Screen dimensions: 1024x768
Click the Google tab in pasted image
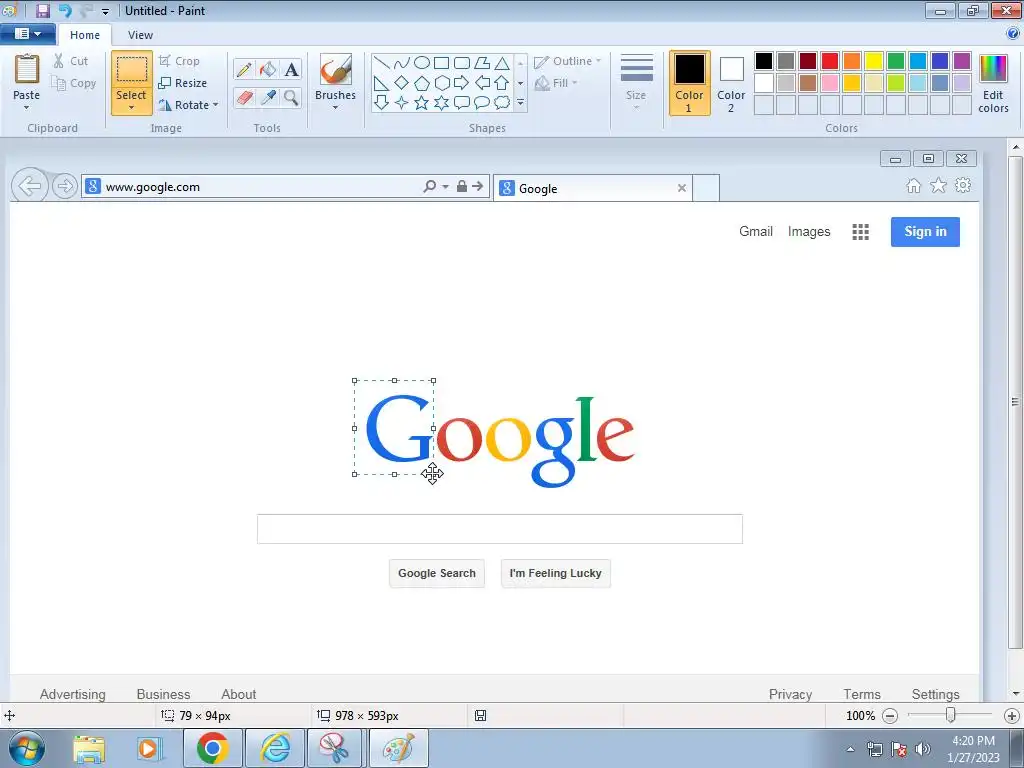pyautogui.click(x=592, y=188)
